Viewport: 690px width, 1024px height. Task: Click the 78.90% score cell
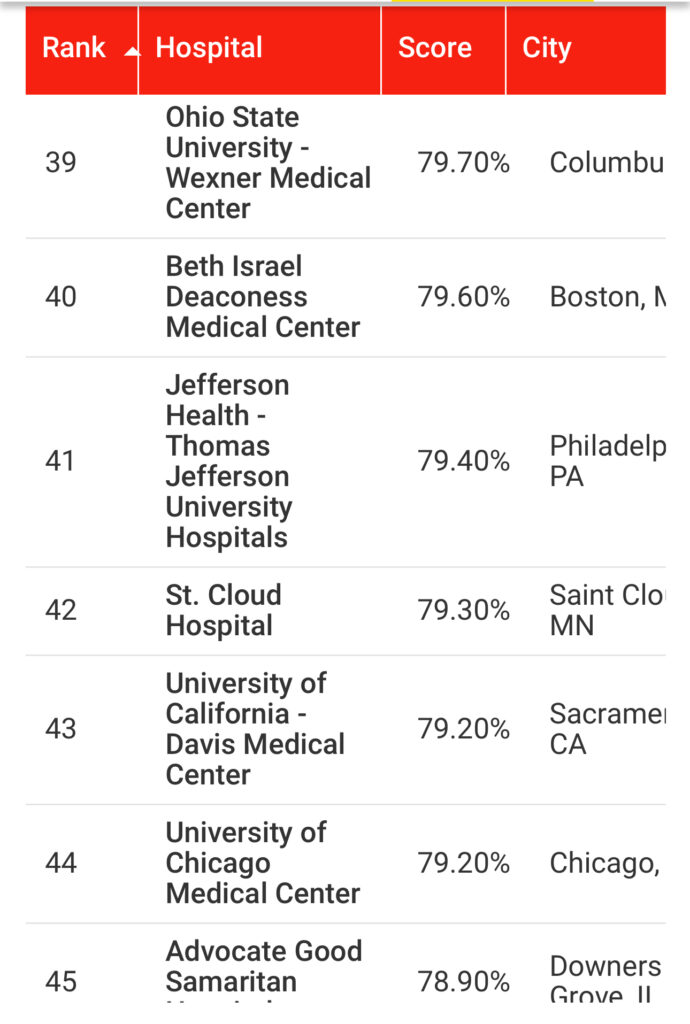click(463, 981)
